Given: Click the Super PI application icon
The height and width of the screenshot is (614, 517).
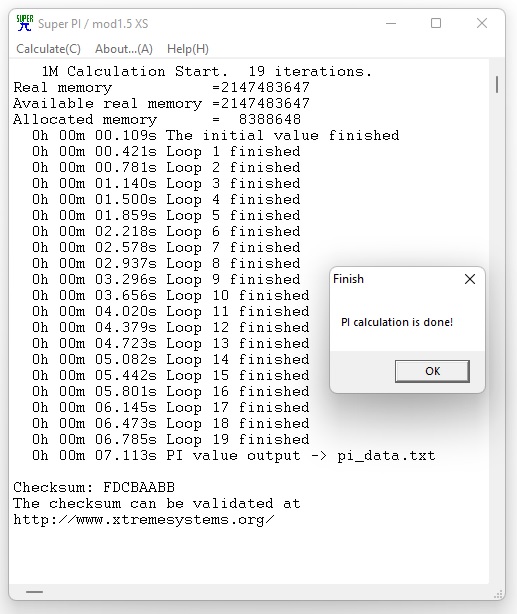Looking at the screenshot, I should (x=25, y=23).
